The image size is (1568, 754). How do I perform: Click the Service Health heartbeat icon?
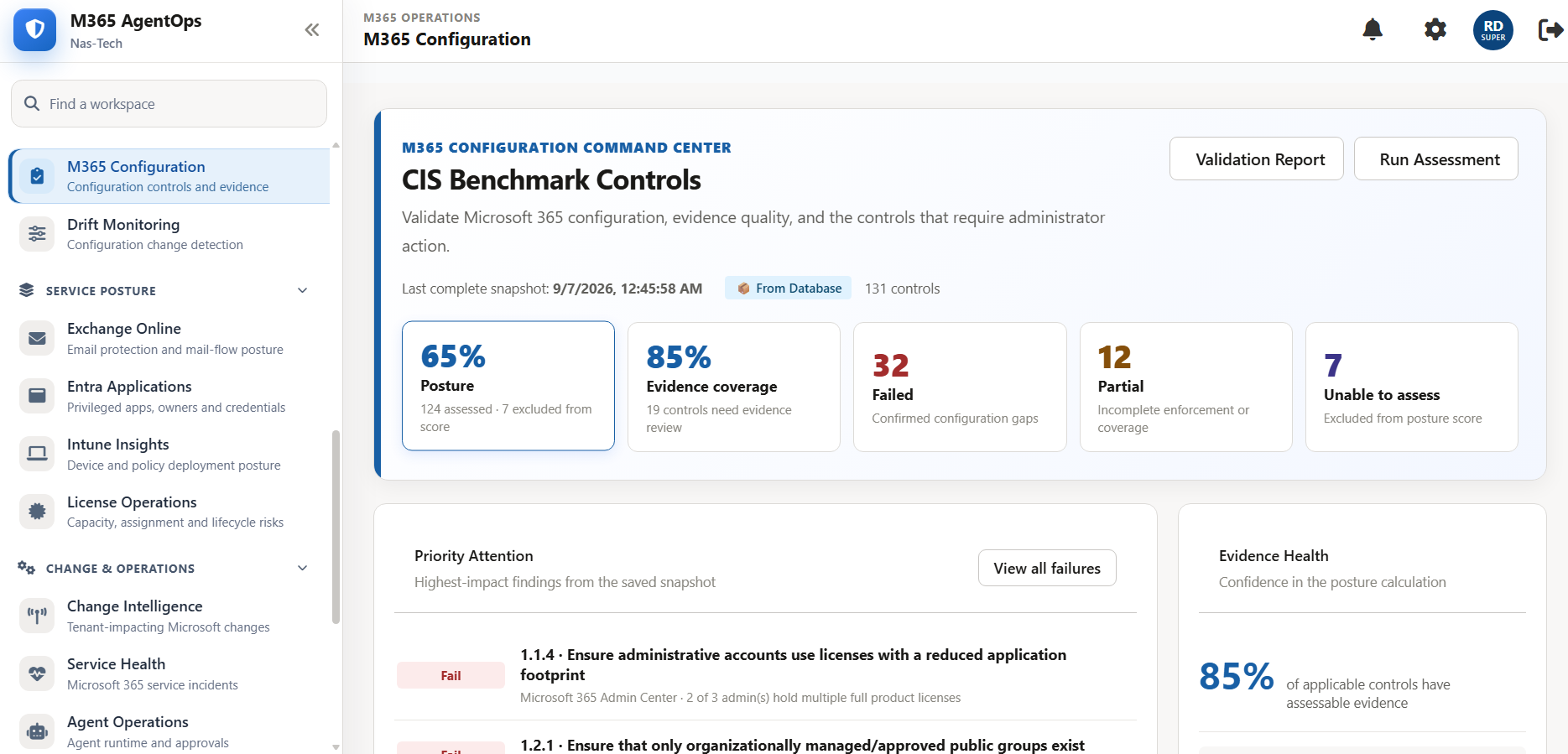tap(37, 673)
